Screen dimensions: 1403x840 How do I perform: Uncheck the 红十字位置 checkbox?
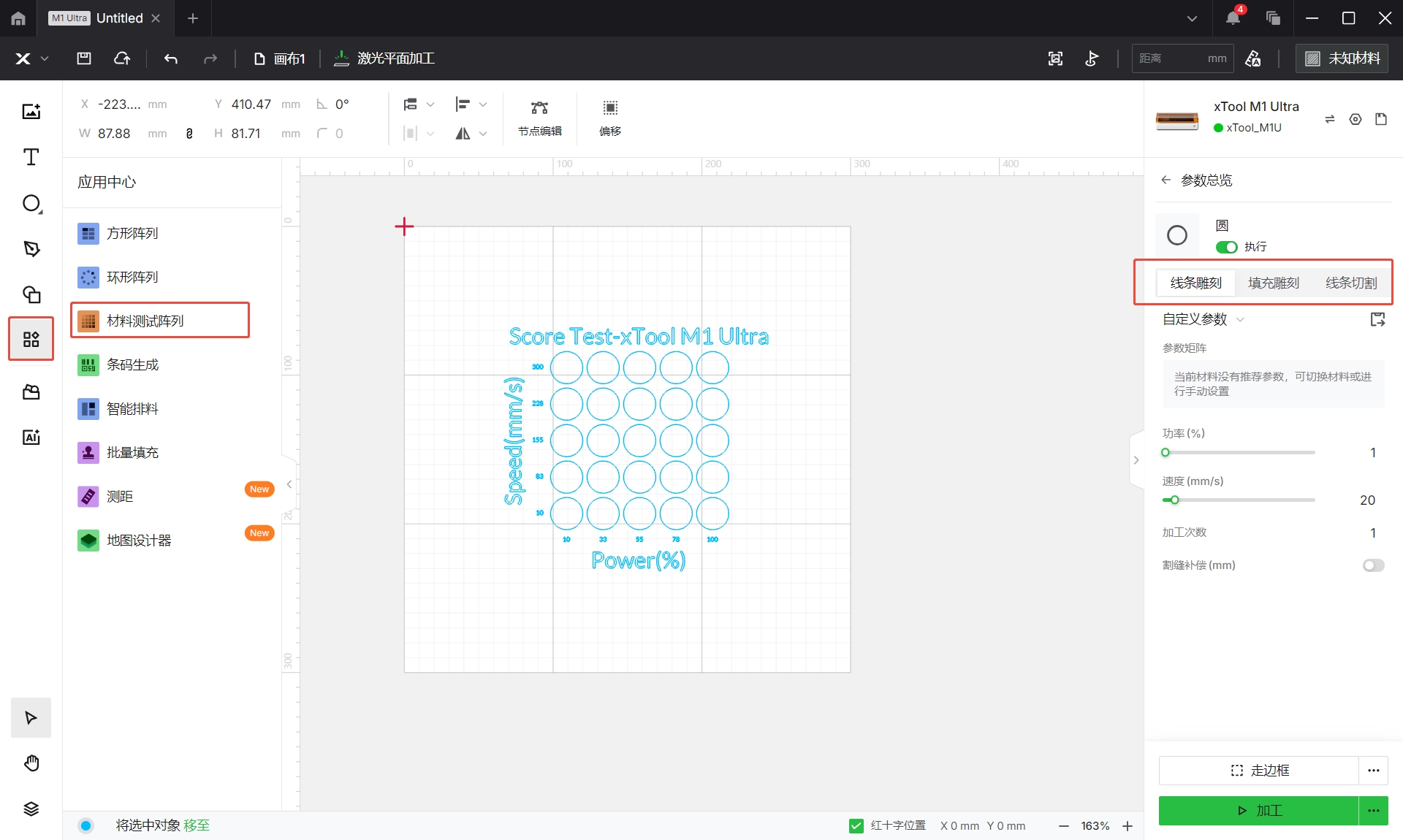pyautogui.click(x=856, y=825)
